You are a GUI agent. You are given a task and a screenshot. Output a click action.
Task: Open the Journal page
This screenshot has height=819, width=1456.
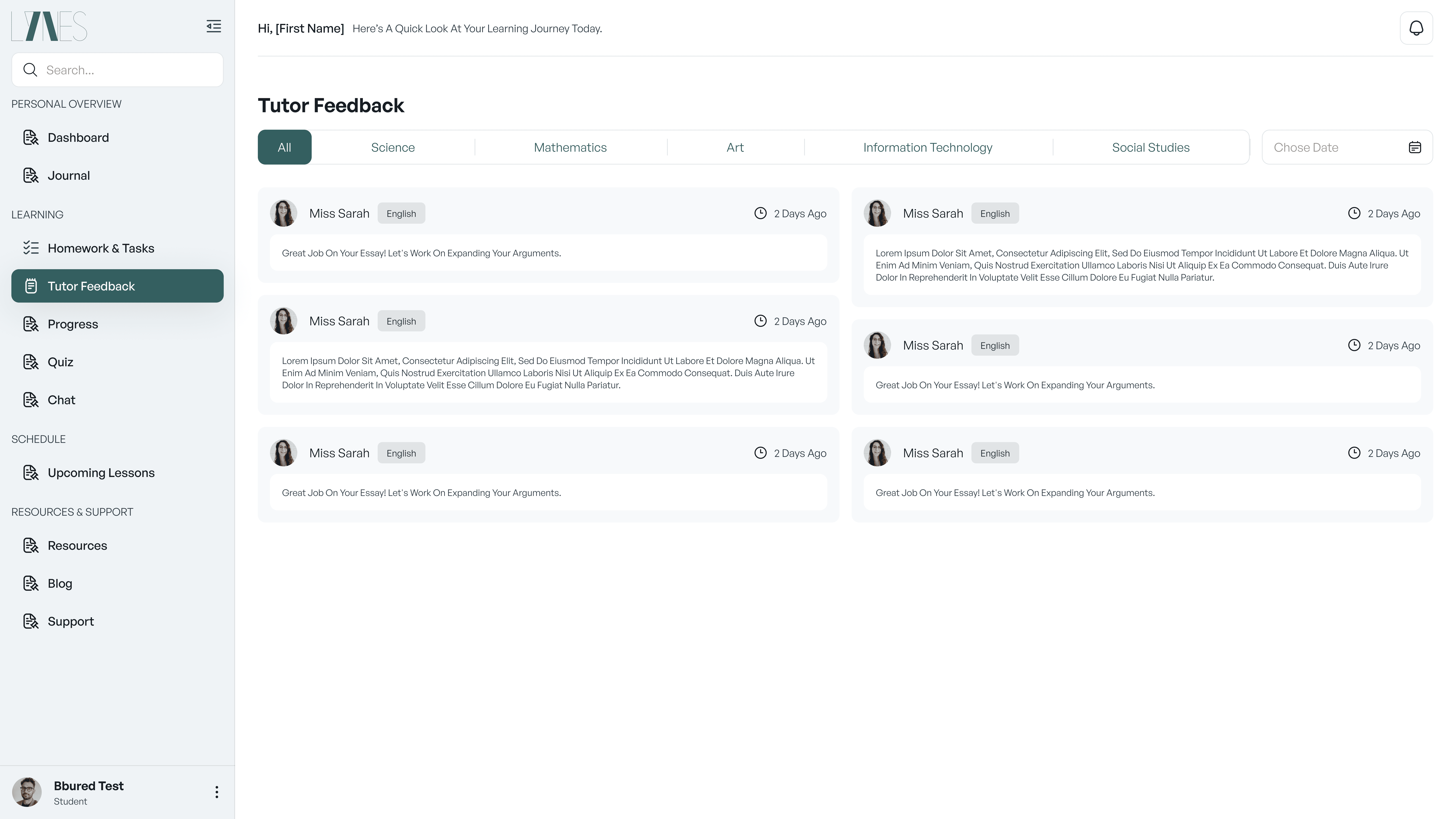(68, 175)
